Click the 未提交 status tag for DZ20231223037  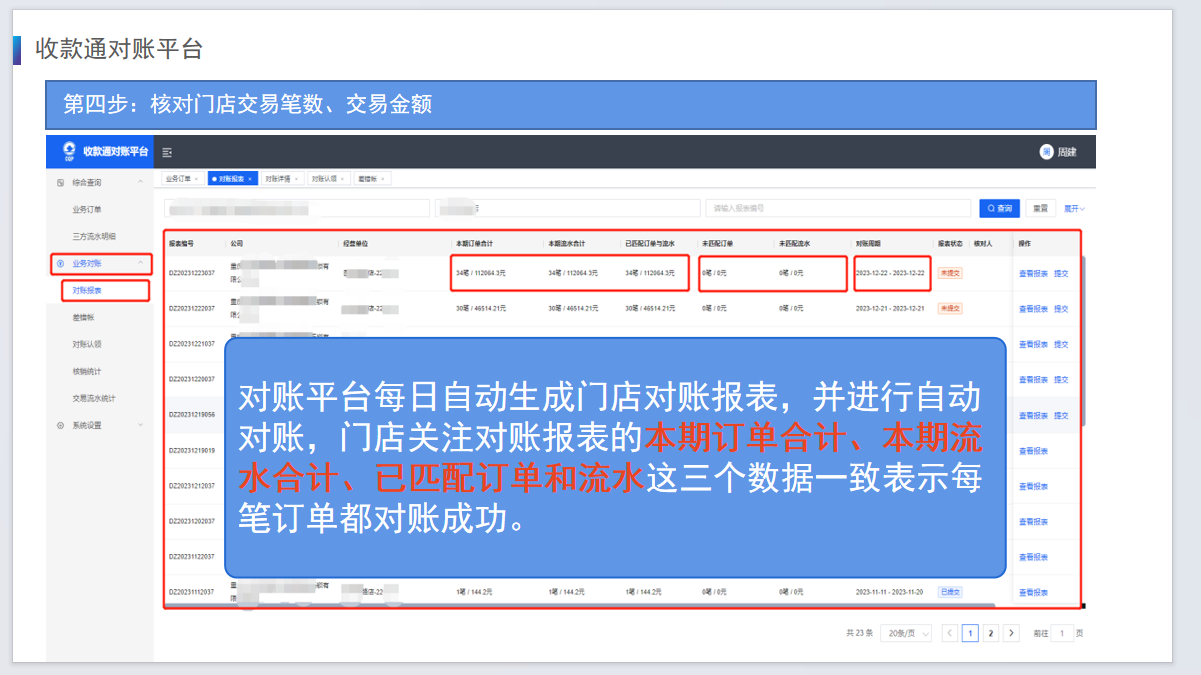pyautogui.click(x=950, y=273)
